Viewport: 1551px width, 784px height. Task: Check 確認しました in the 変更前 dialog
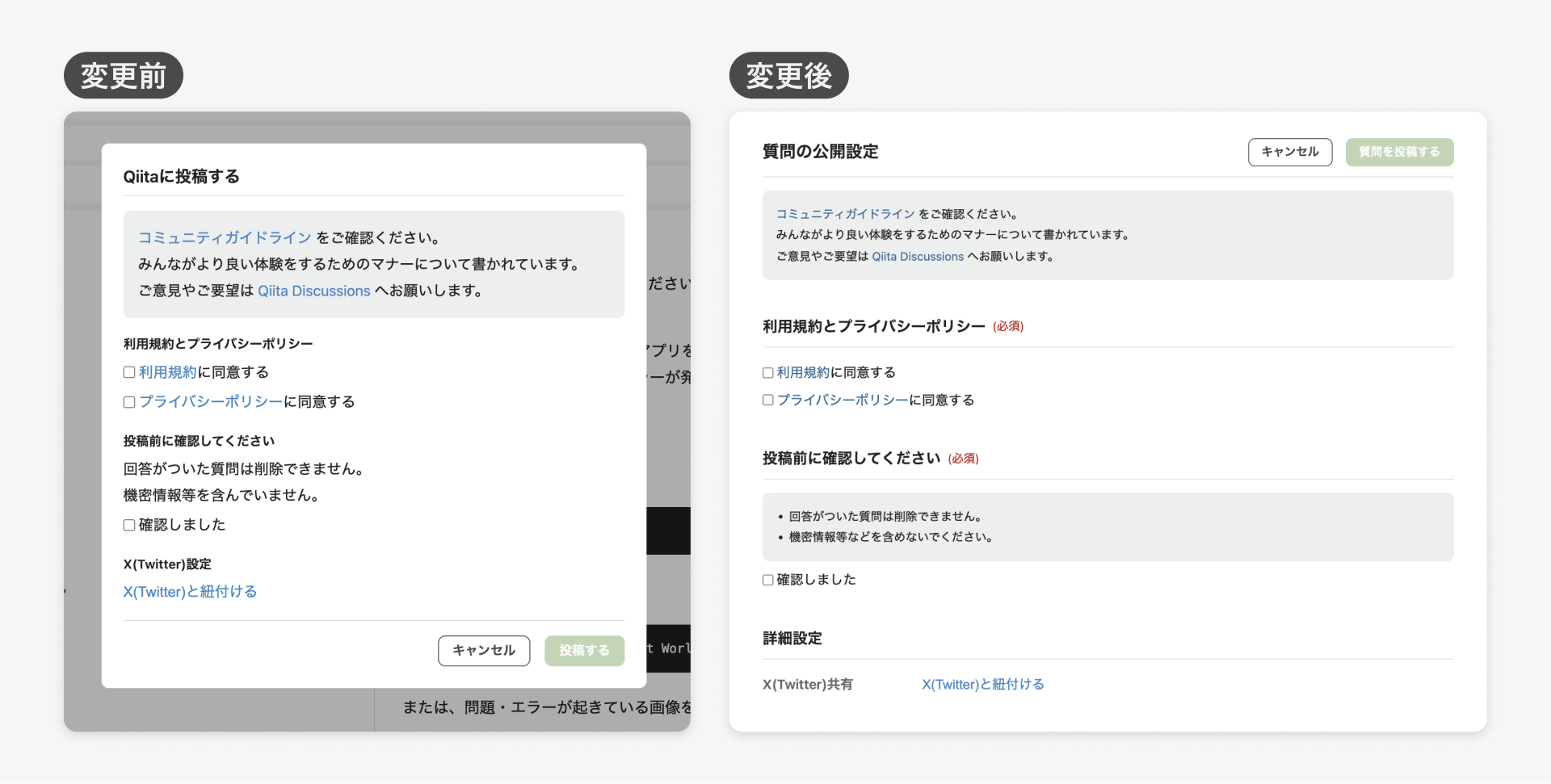129,525
